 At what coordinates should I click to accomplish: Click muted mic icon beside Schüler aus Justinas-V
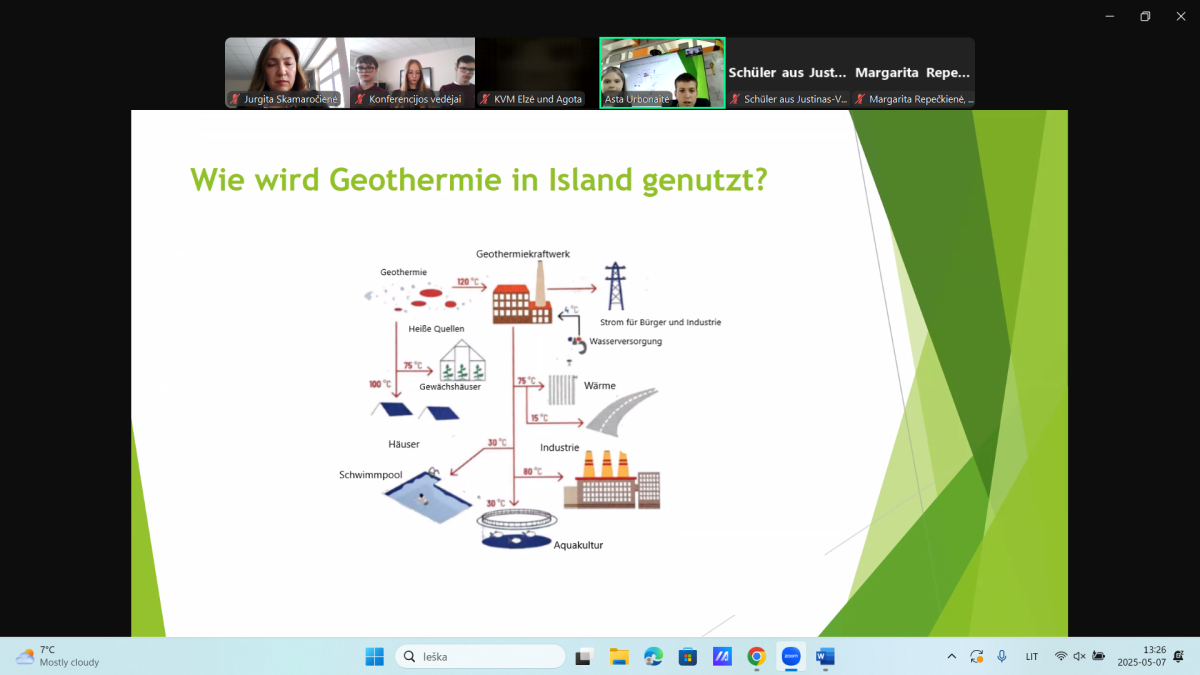(x=735, y=99)
